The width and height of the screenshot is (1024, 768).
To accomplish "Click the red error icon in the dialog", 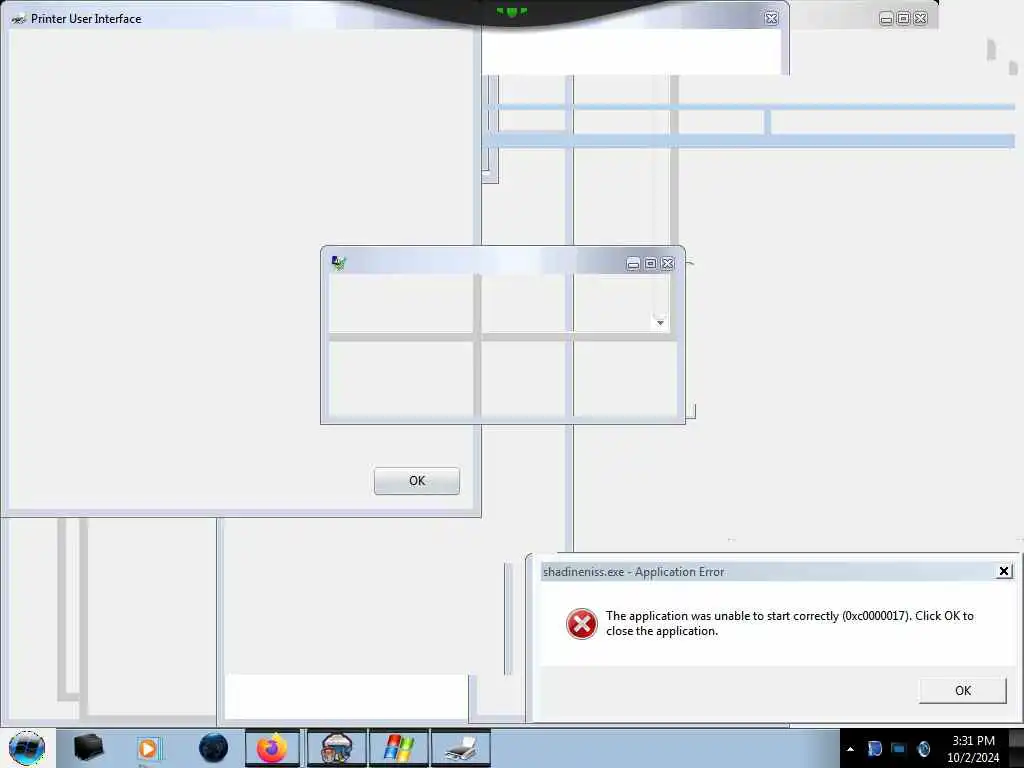I will point(581,624).
